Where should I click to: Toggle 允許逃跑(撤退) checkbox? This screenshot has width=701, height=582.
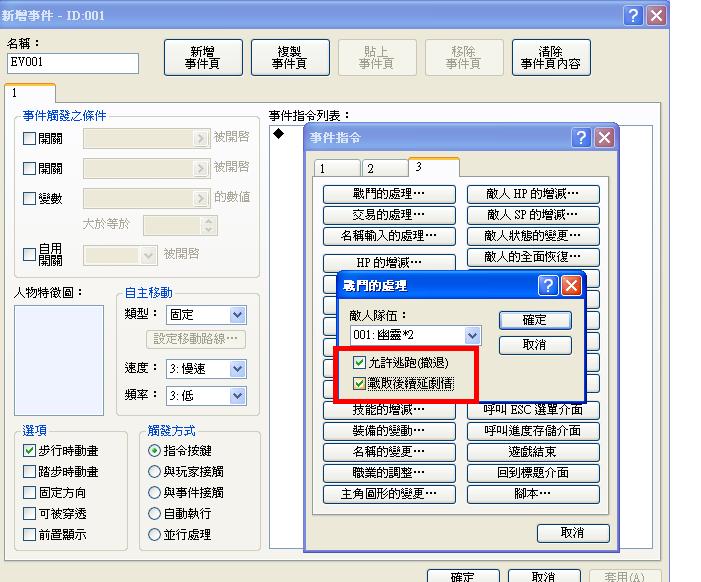359,362
